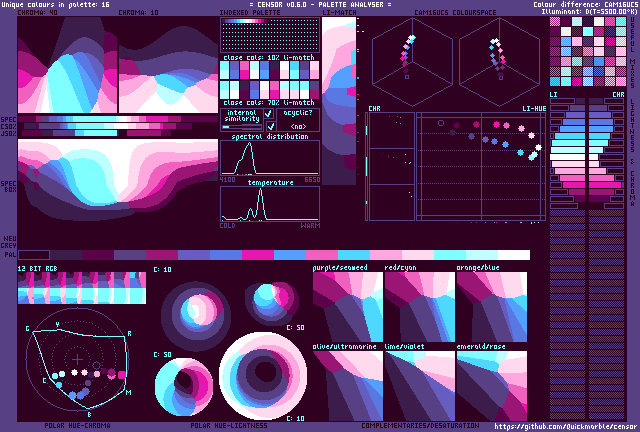This screenshot has width=640, height=432.
Task: Open the purple/seaweed complementary tile
Action: [348, 307]
